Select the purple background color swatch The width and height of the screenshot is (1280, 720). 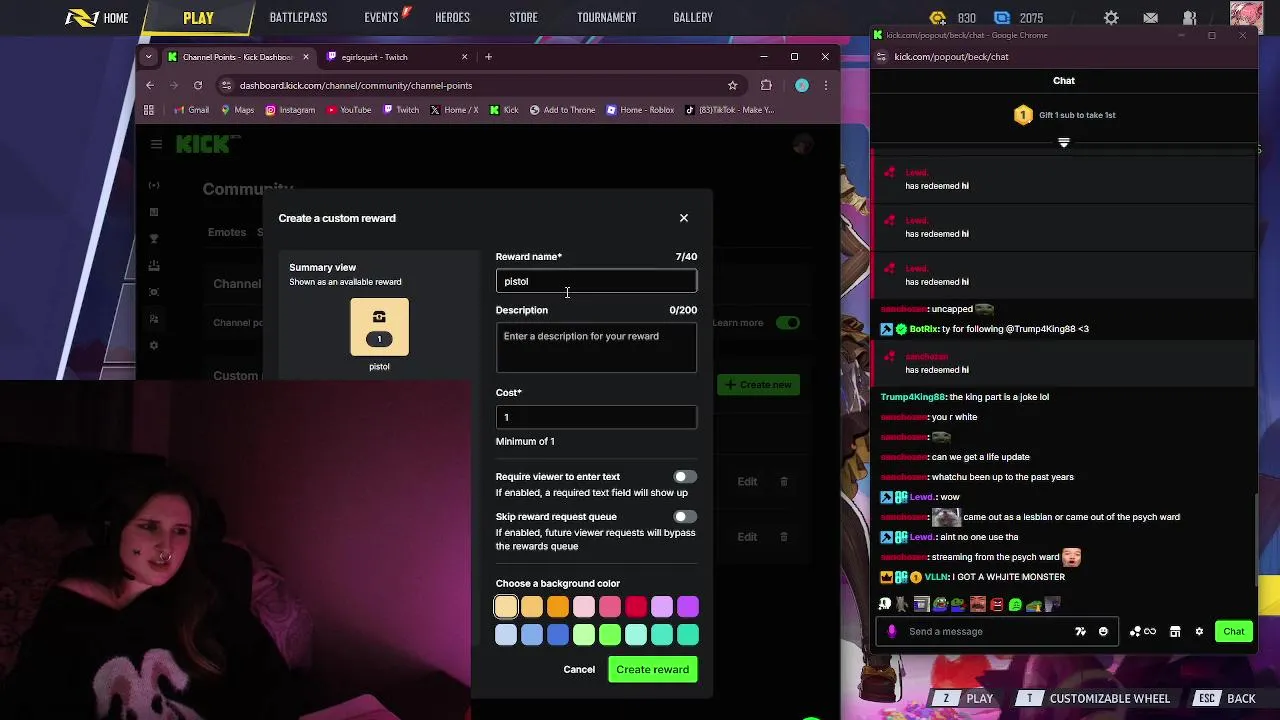[688, 607]
